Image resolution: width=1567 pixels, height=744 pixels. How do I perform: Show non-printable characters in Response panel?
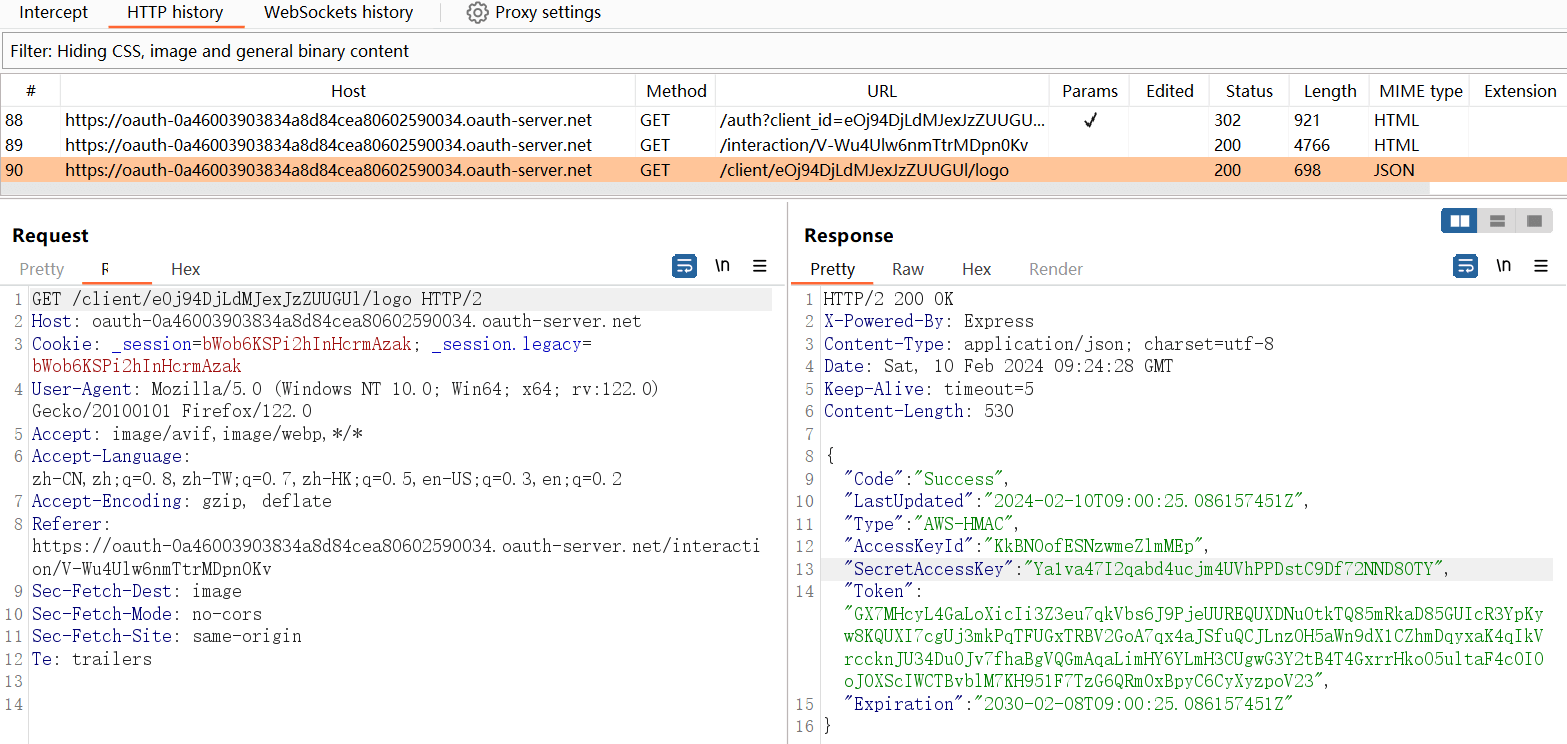(x=1502, y=266)
